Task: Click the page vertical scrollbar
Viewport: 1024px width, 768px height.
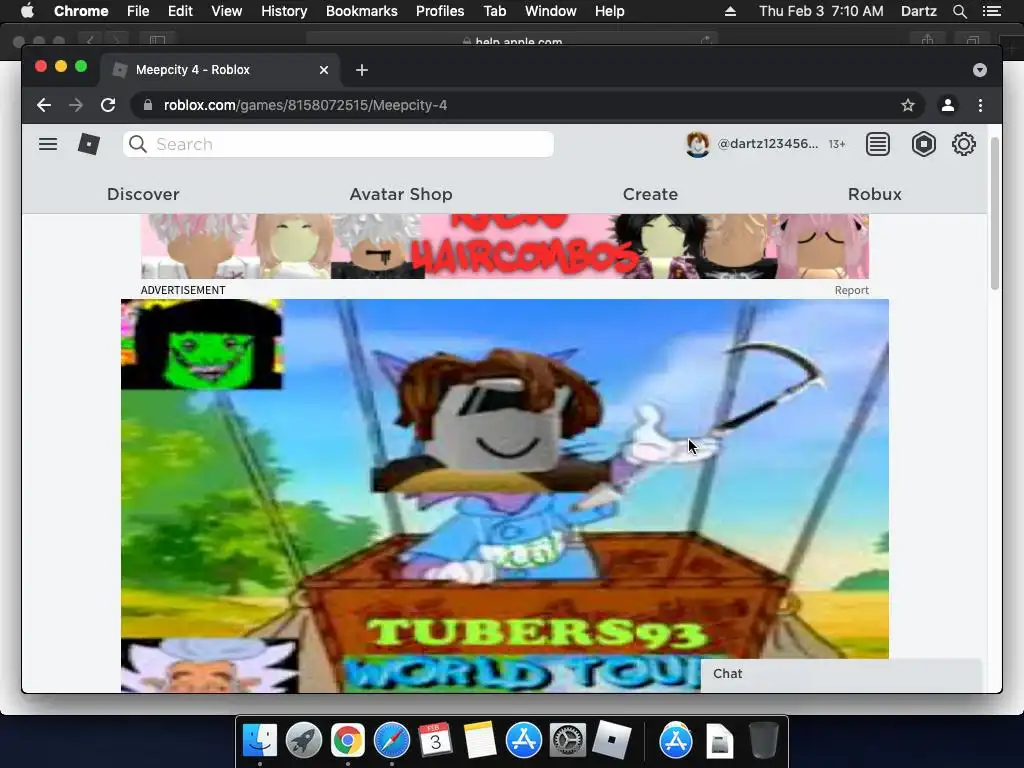Action: coord(995,214)
